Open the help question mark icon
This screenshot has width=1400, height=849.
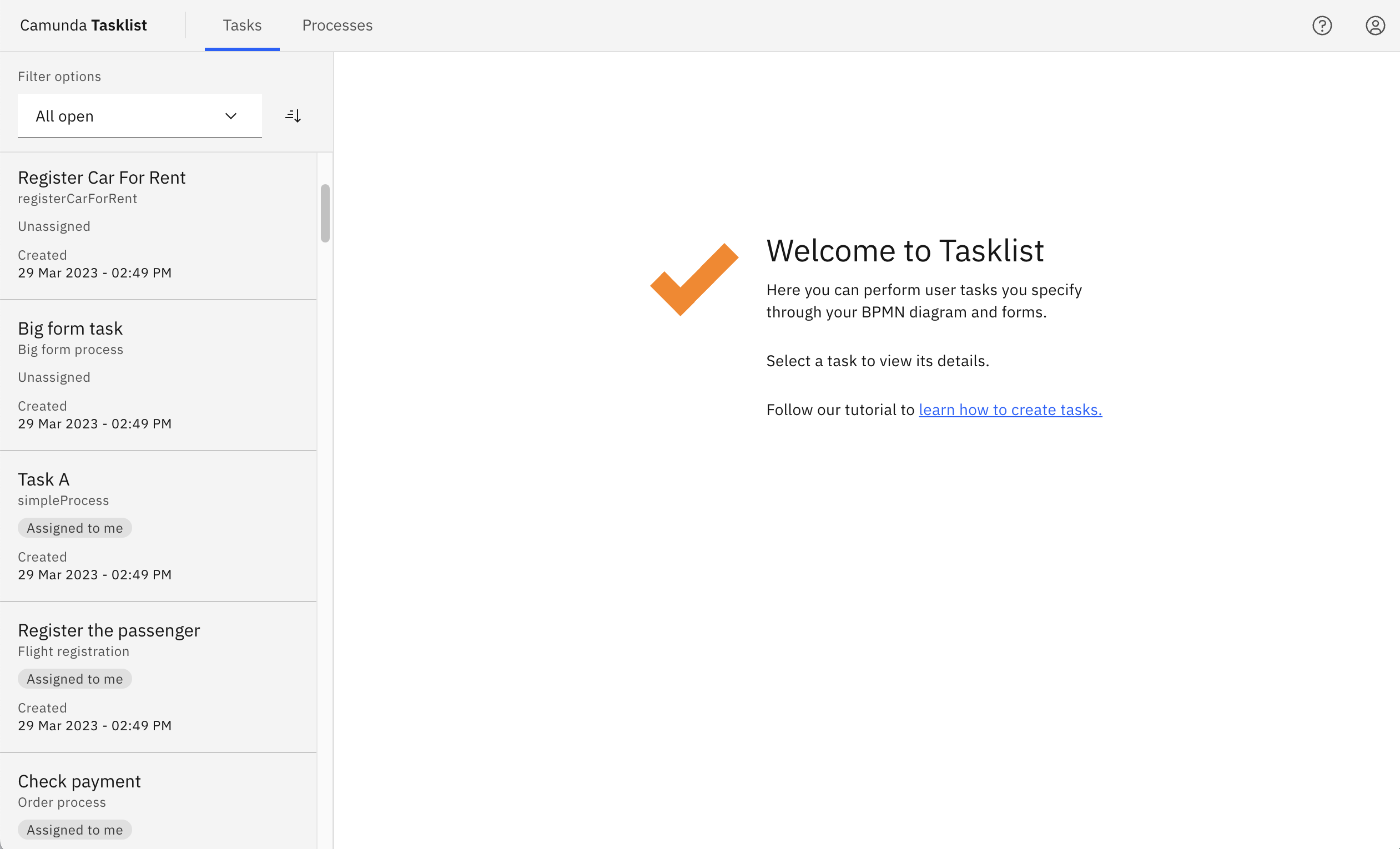1322,26
